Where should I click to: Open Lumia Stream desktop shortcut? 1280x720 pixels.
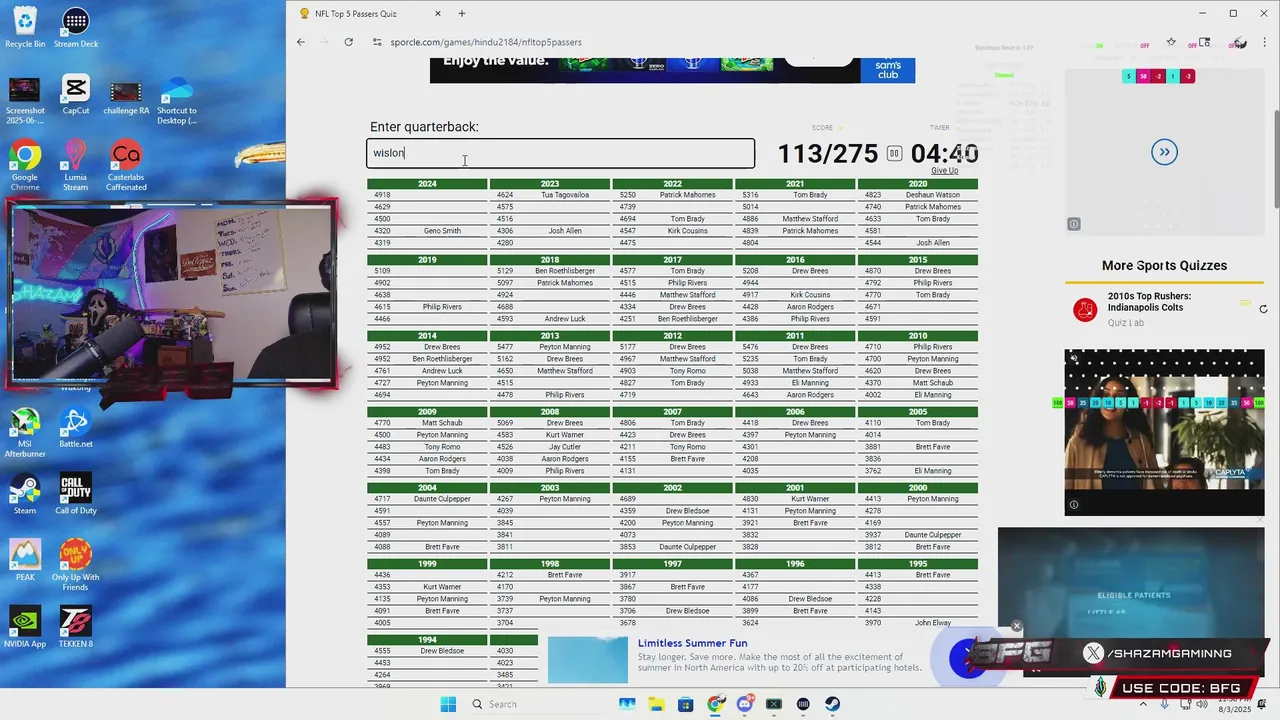[x=75, y=165]
